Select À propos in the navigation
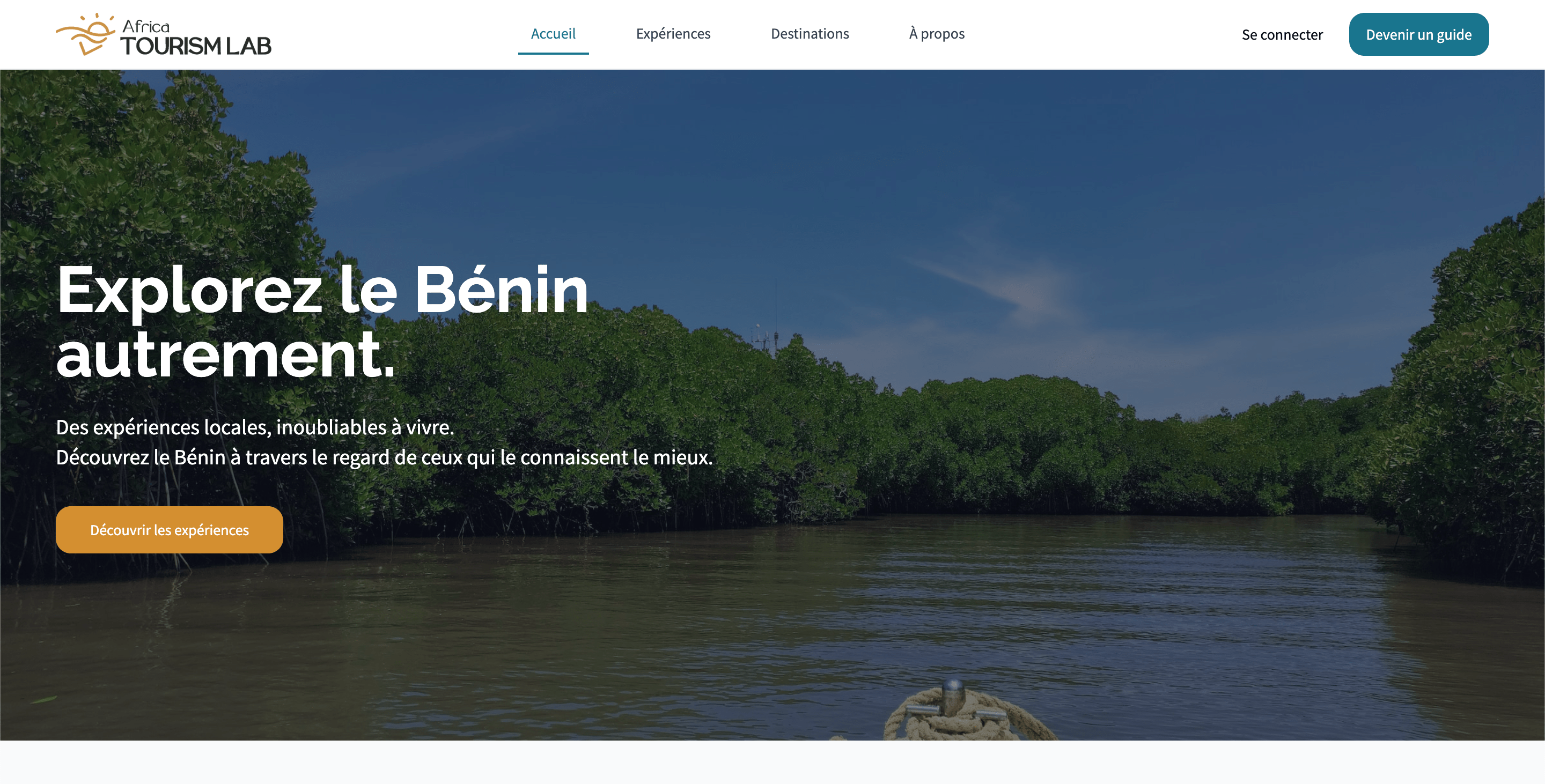Viewport: 1545px width, 784px height. tap(936, 34)
